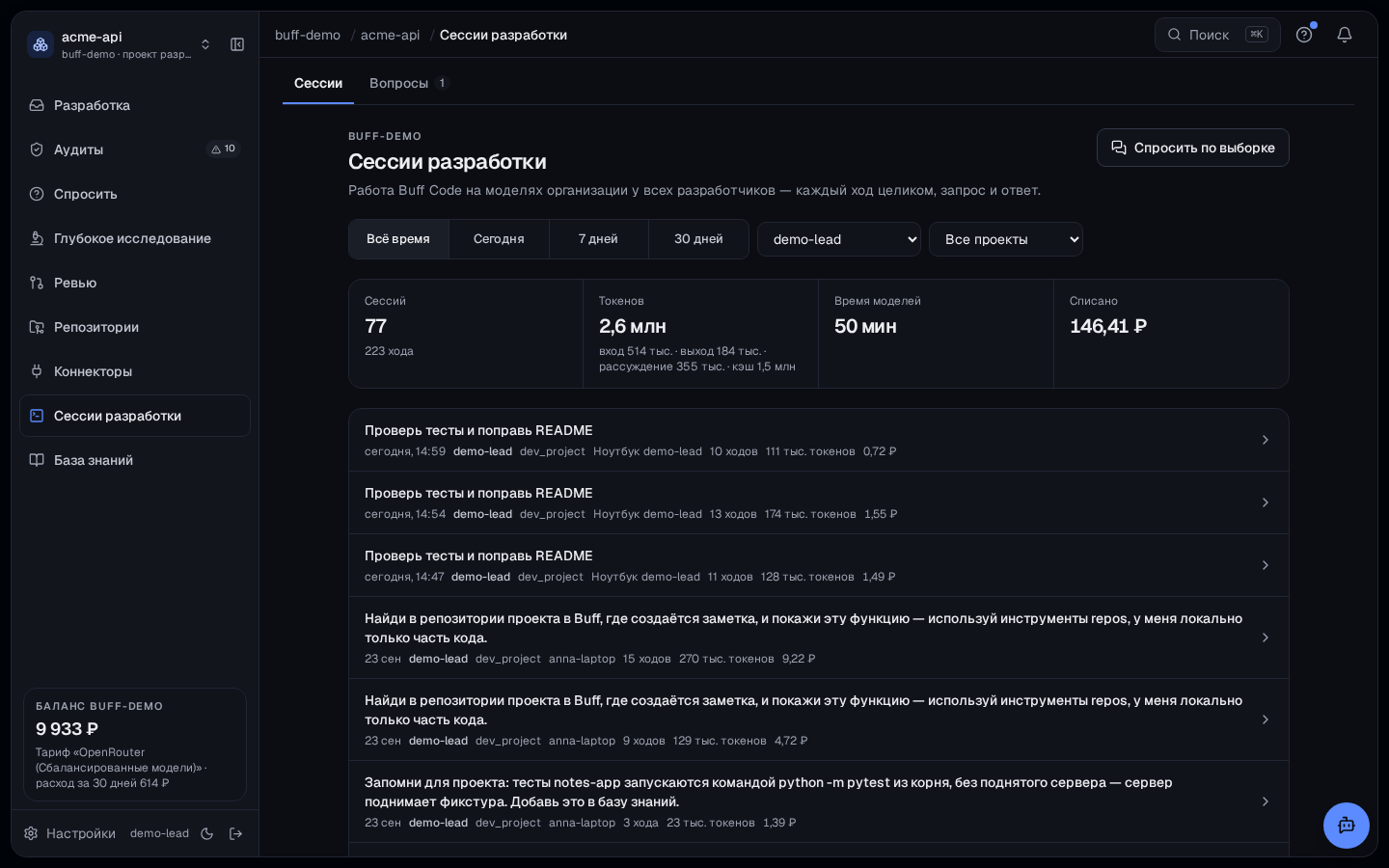The height and width of the screenshot is (868, 1389).
Task: Click the Вопросы tab count badge
Action: click(x=442, y=83)
